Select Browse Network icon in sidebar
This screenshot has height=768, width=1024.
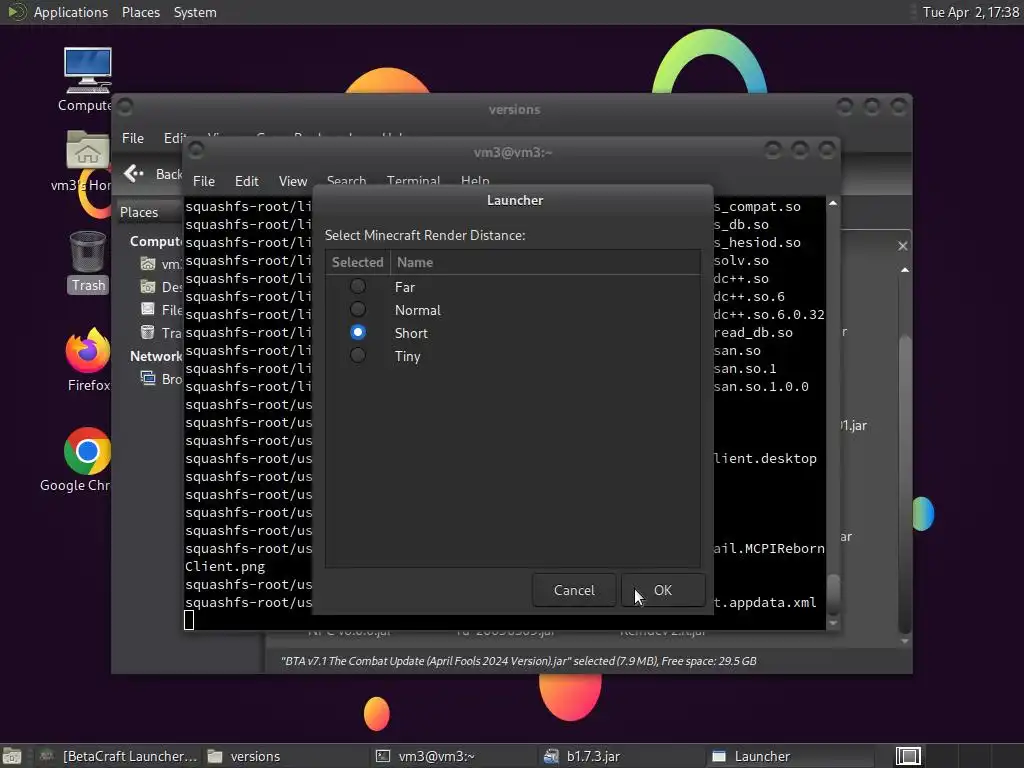tap(148, 378)
